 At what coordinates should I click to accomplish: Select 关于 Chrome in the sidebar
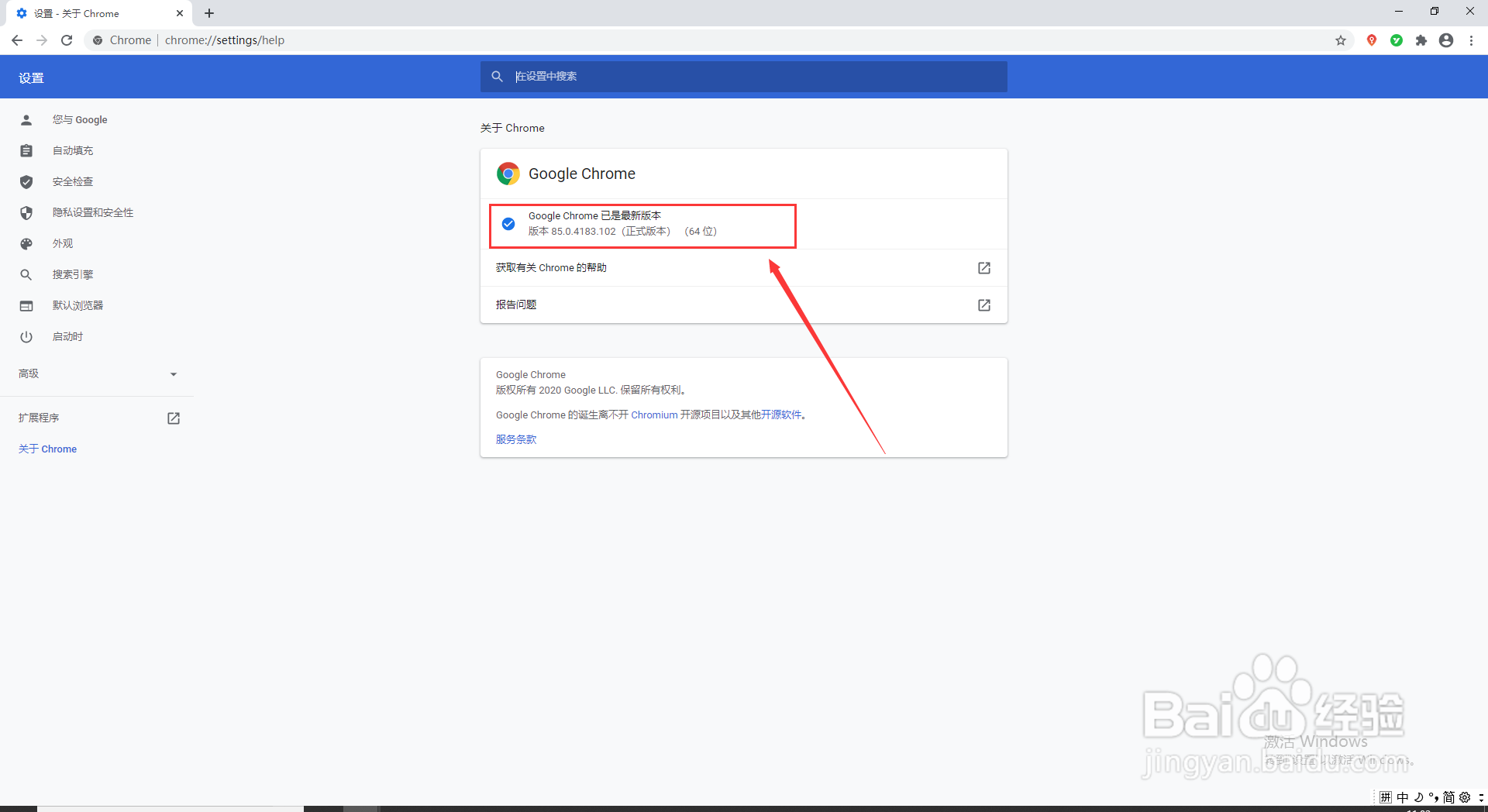(x=47, y=449)
